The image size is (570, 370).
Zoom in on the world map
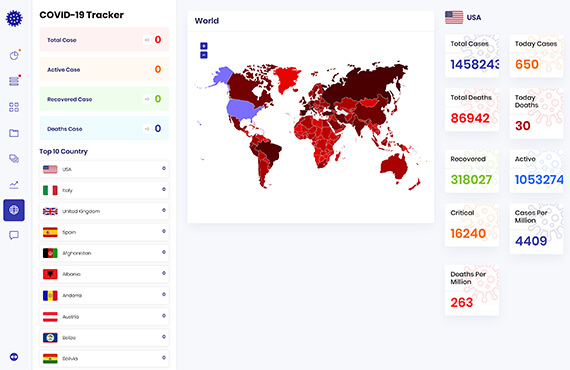[204, 46]
